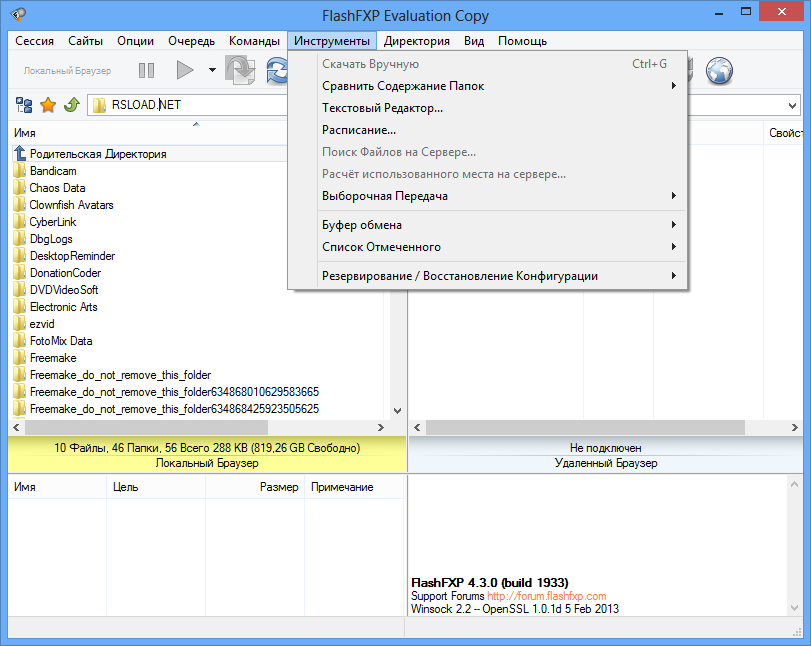Open forum.flashfxp.com support link
This screenshot has height=646, width=811.
pos(546,596)
